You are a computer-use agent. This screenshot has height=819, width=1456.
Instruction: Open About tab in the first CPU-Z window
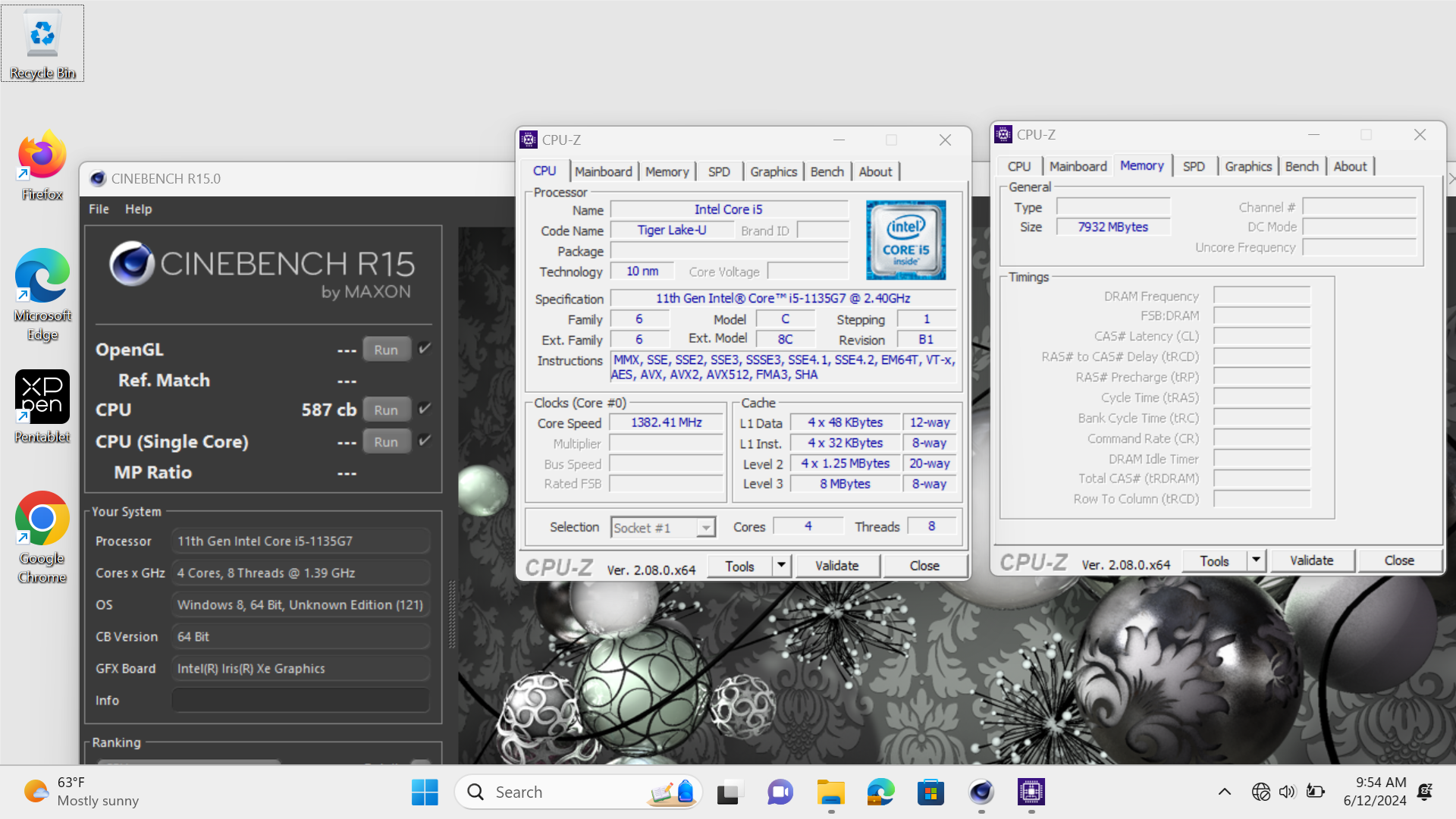(875, 171)
